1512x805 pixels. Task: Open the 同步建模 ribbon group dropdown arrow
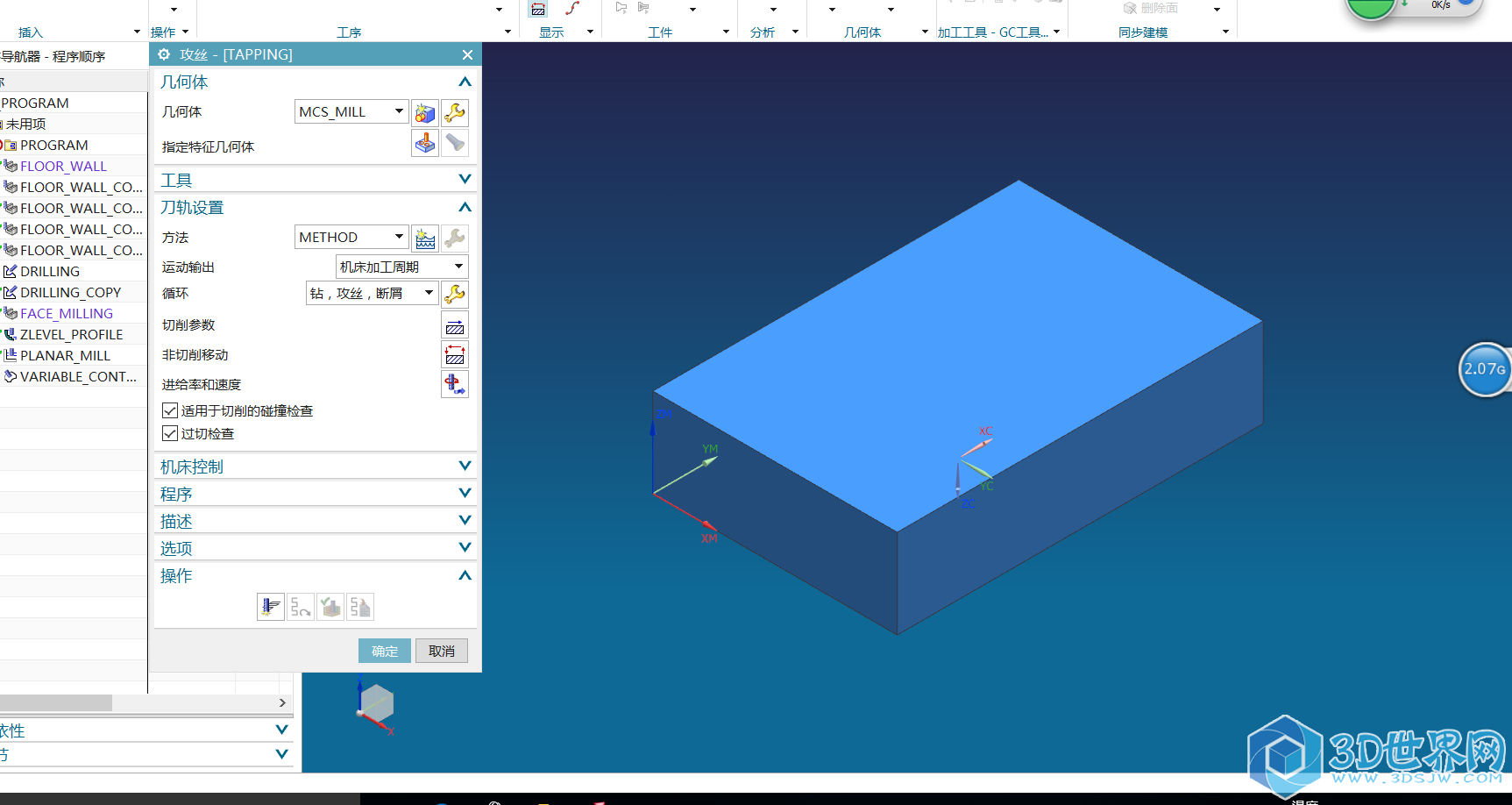pyautogui.click(x=1225, y=32)
